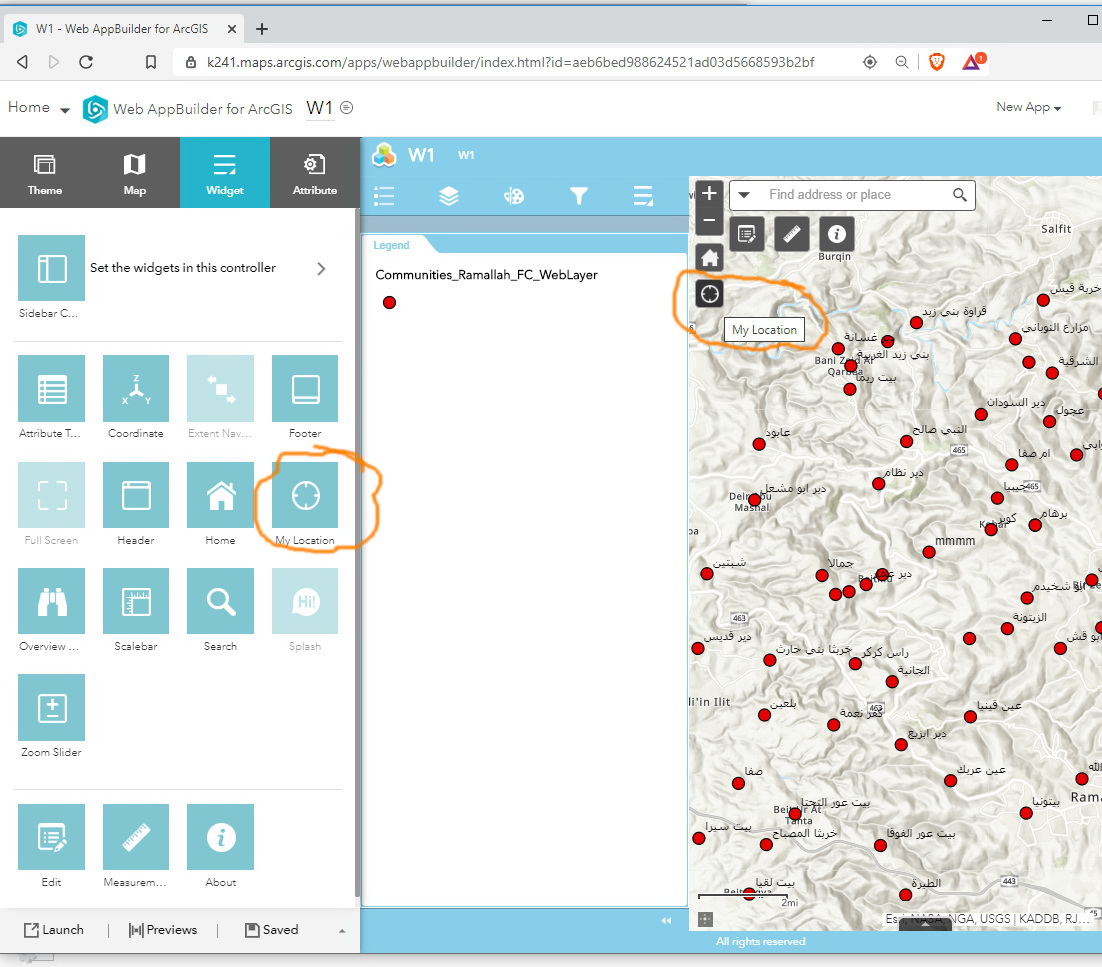Click the Saved button
The width and height of the screenshot is (1102, 967).
[x=271, y=930]
